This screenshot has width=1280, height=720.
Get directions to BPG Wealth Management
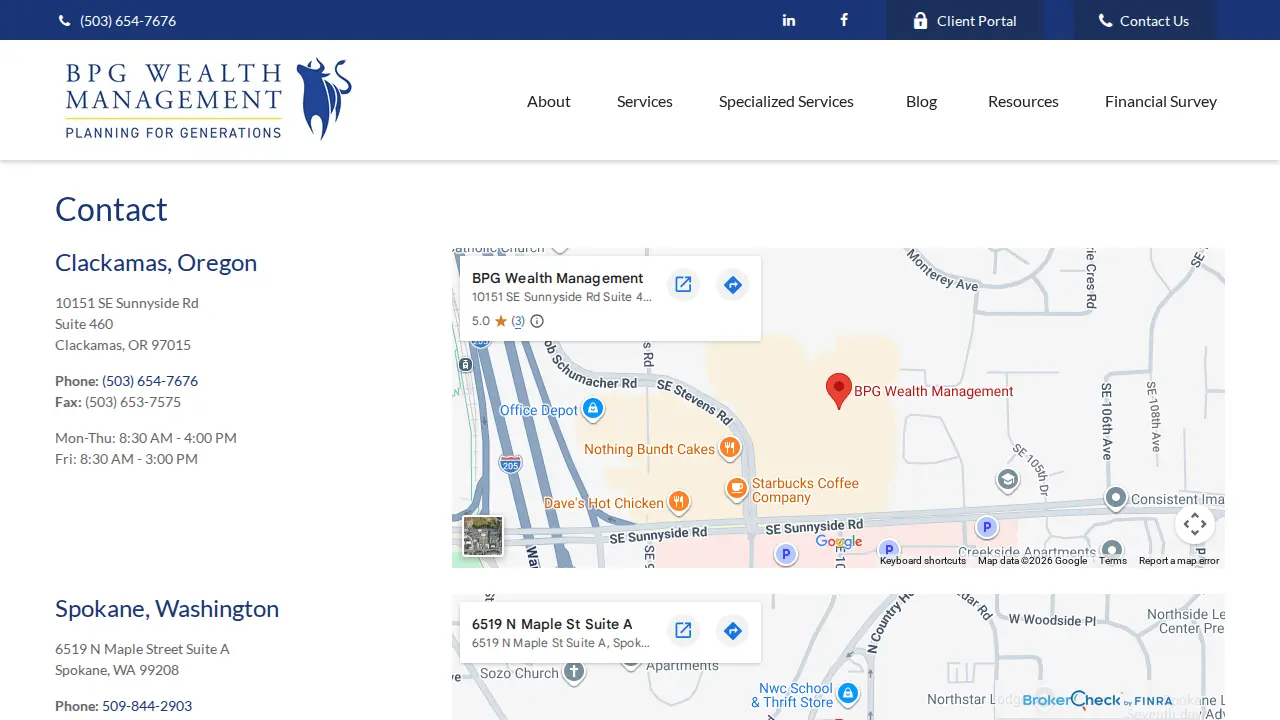[x=733, y=285]
